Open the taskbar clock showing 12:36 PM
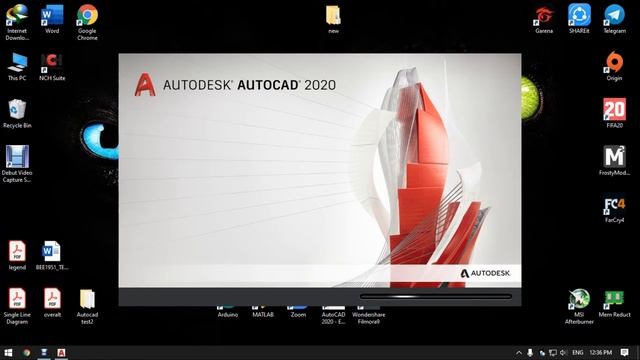The height and width of the screenshot is (360, 640). tap(600, 353)
